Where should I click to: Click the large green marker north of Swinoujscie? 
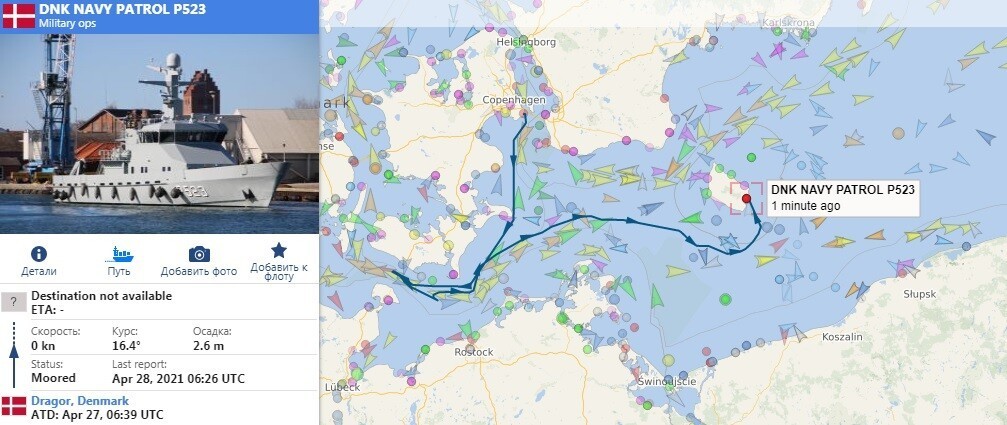click(725, 299)
